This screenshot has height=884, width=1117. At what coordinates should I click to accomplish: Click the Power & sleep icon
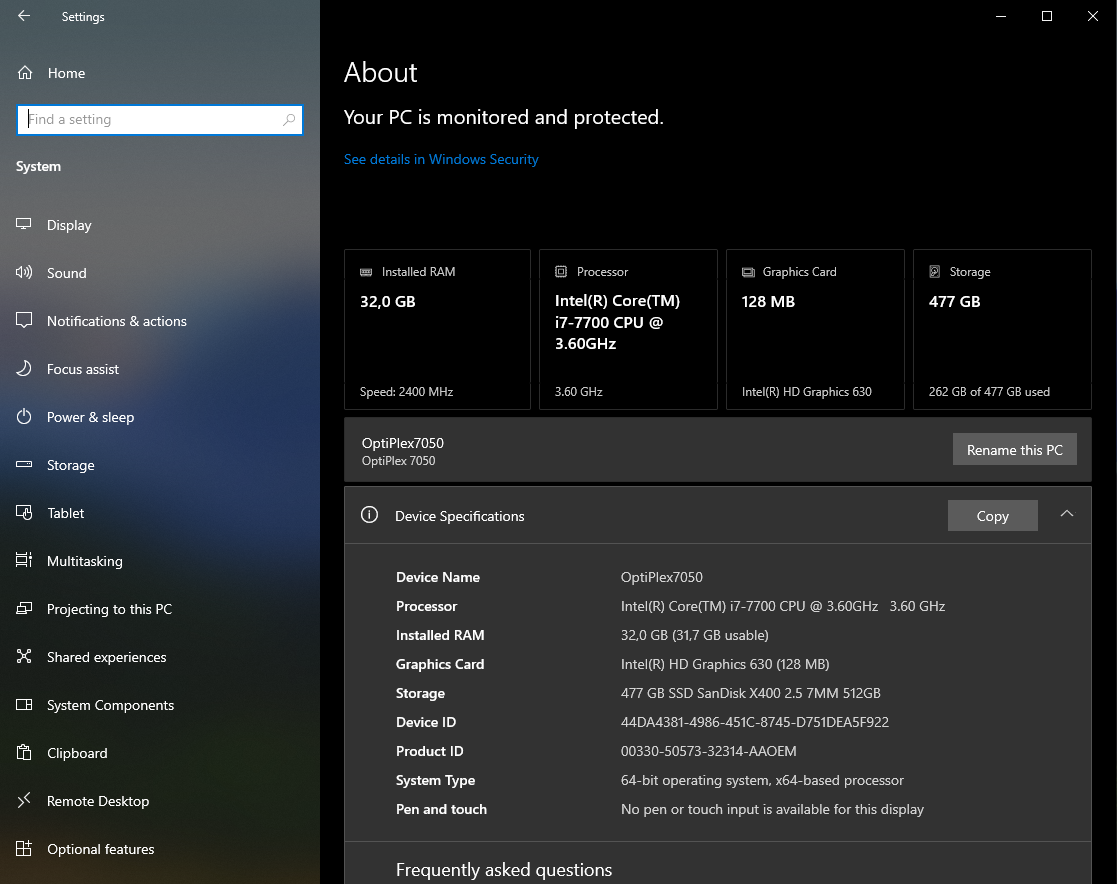pyautogui.click(x=25, y=417)
